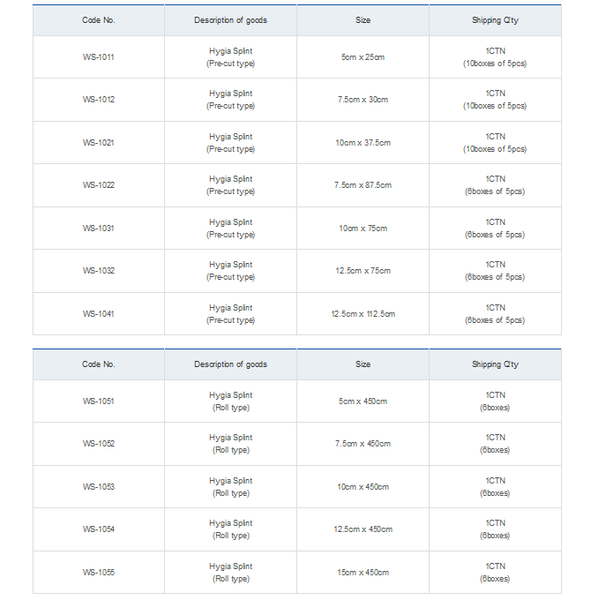Select the 10cm x 450cm size cell
This screenshot has height=600, width=600.
point(363,487)
